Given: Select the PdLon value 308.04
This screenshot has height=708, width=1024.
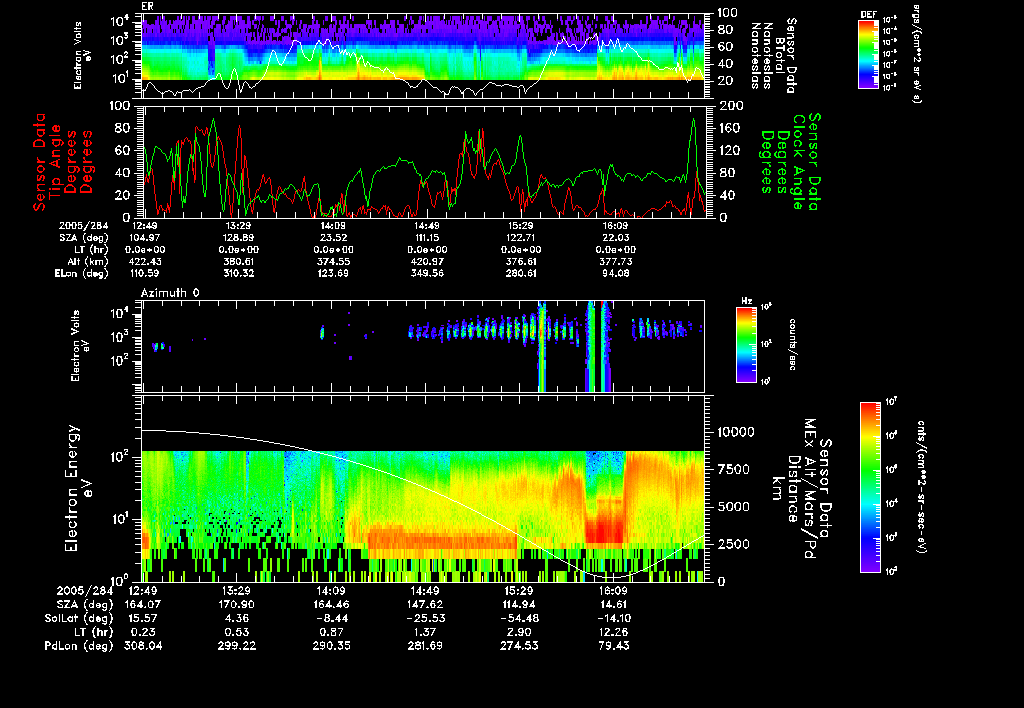Looking at the screenshot, I should (x=143, y=645).
